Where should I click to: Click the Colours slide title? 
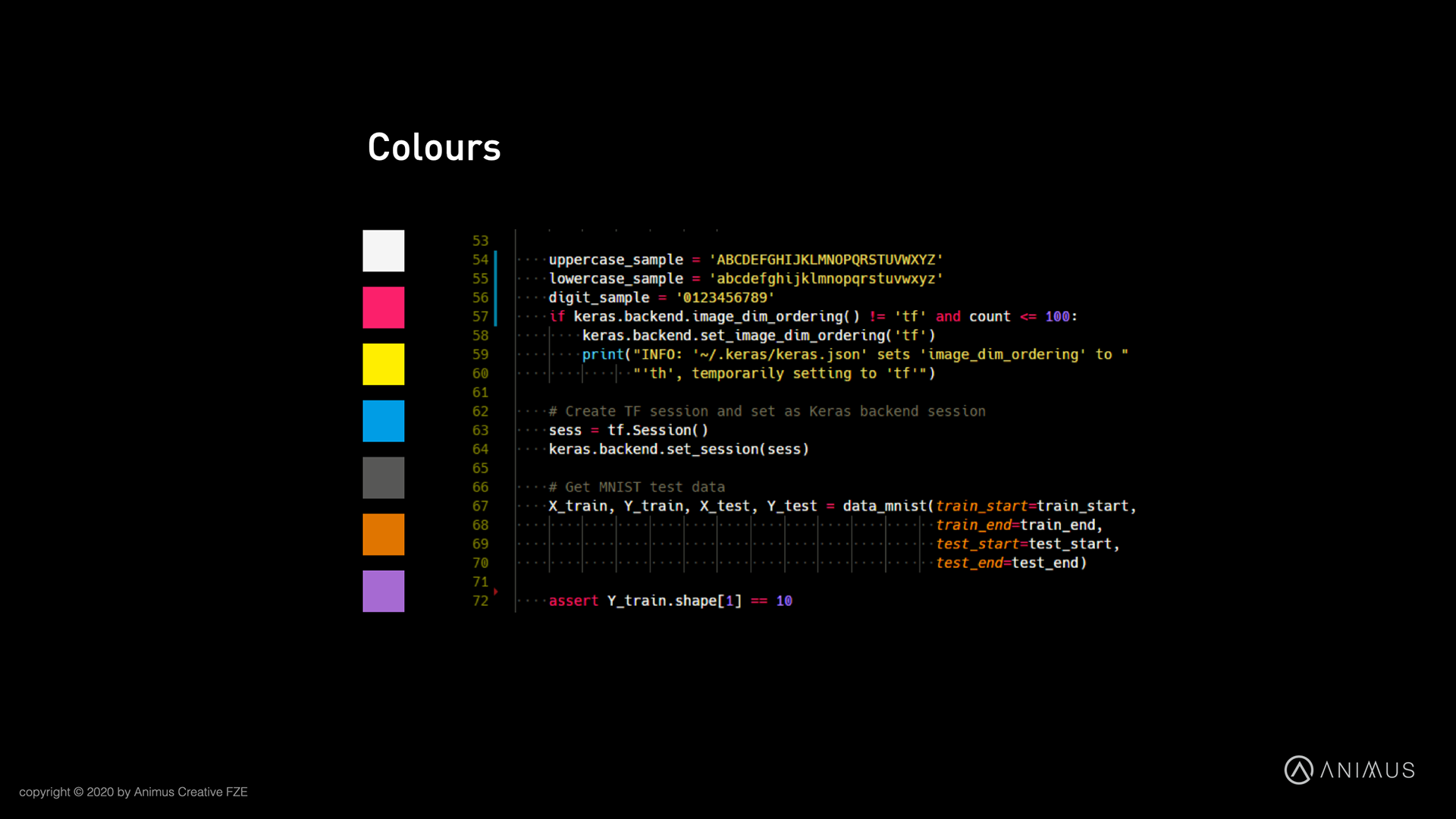(434, 147)
